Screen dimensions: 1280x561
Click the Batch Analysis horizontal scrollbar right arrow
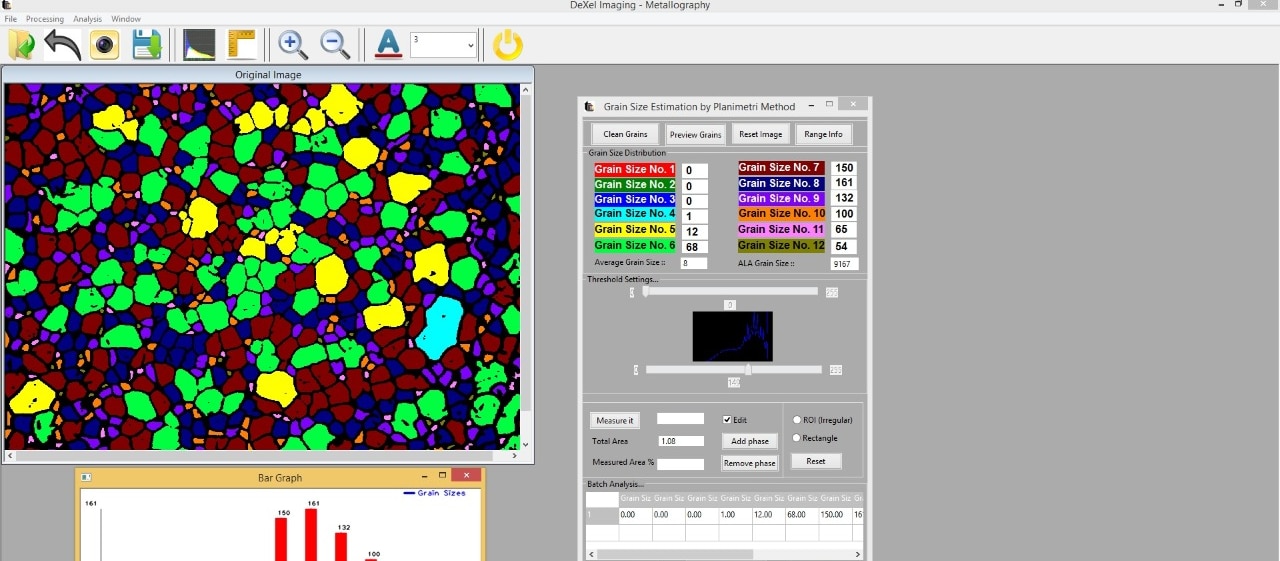(x=857, y=554)
